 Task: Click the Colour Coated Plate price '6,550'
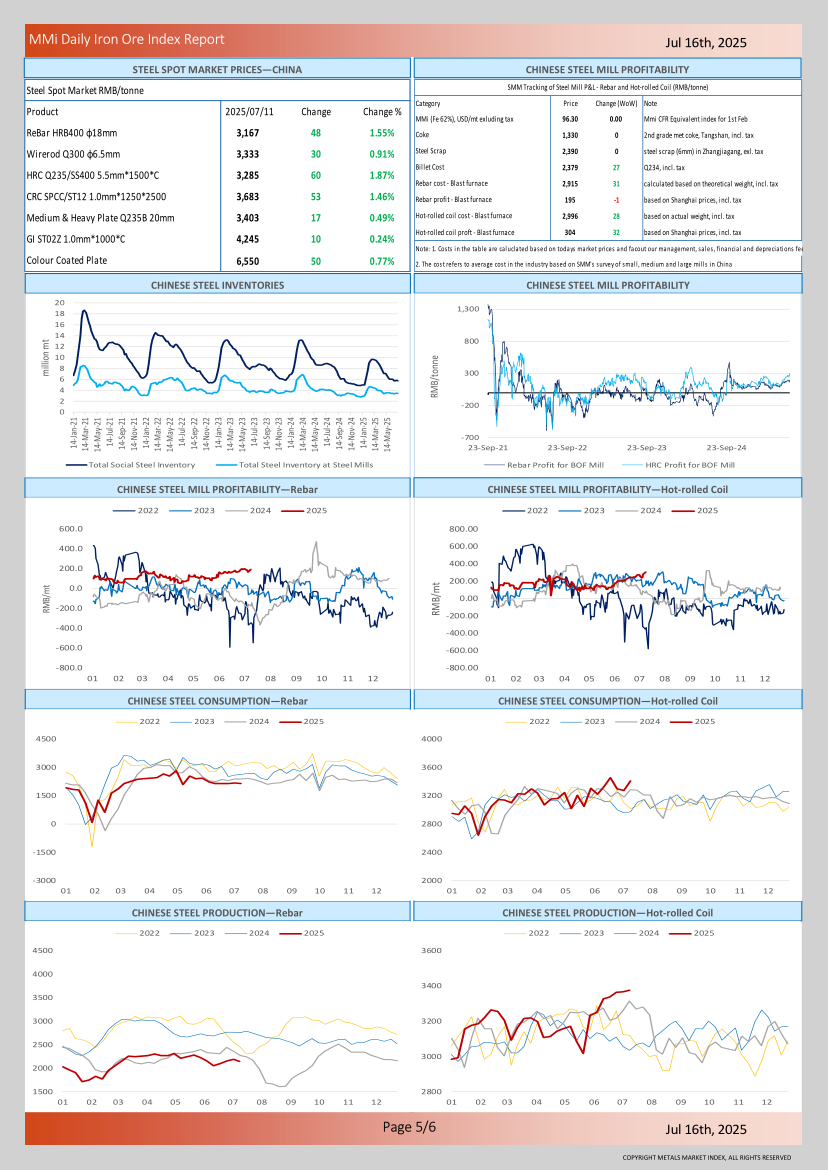[248, 261]
